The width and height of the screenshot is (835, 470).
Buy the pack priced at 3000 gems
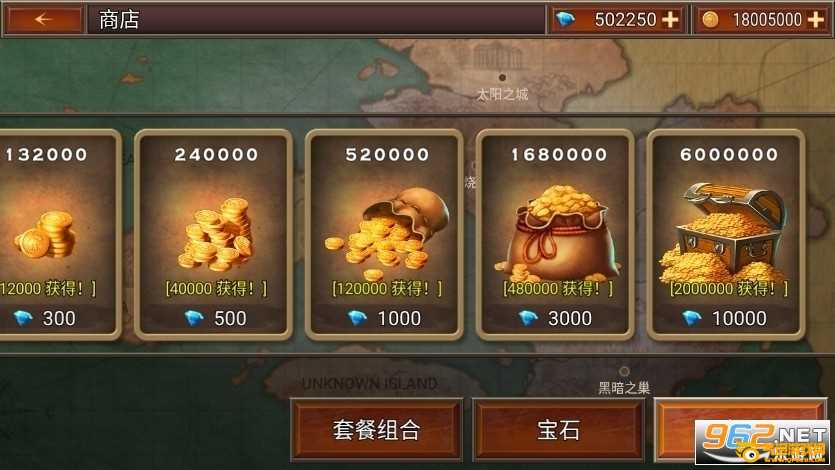(554, 318)
